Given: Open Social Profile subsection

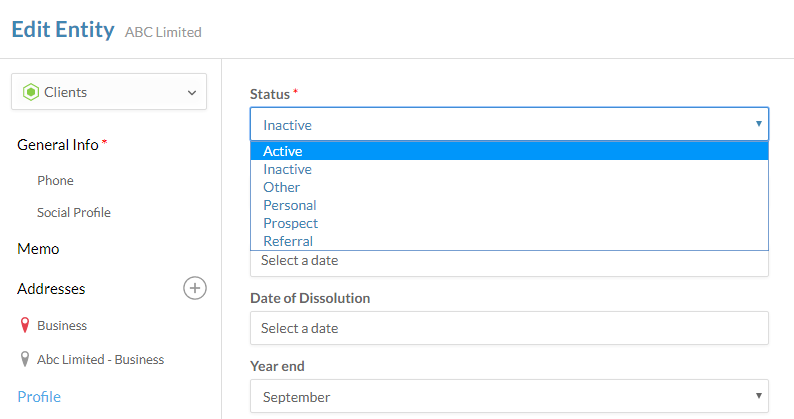Looking at the screenshot, I should click(73, 213).
